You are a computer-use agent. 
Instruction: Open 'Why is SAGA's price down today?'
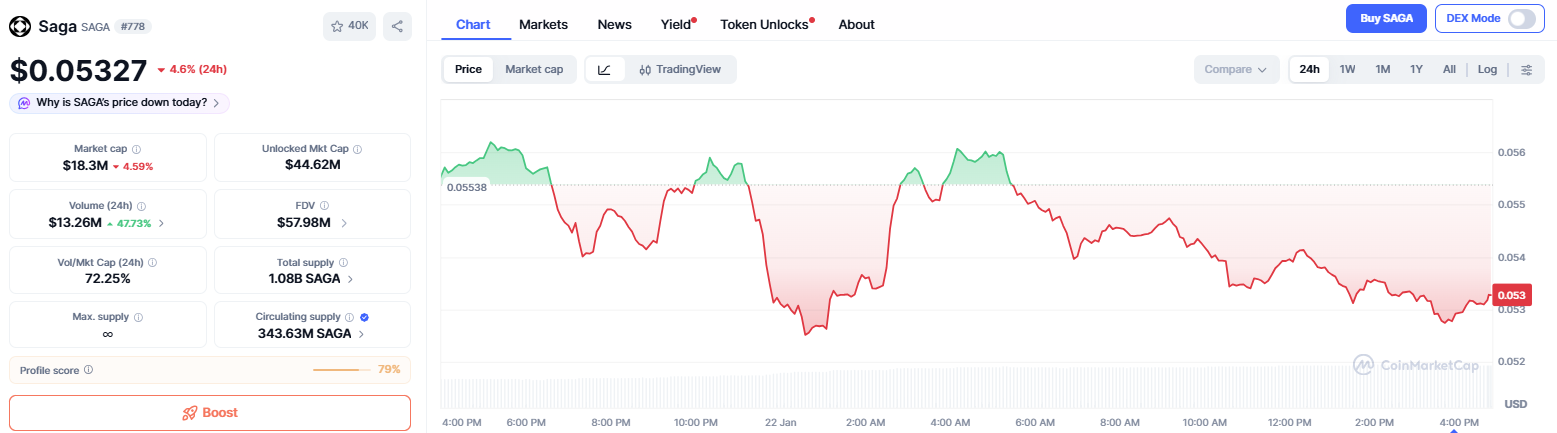(119, 103)
